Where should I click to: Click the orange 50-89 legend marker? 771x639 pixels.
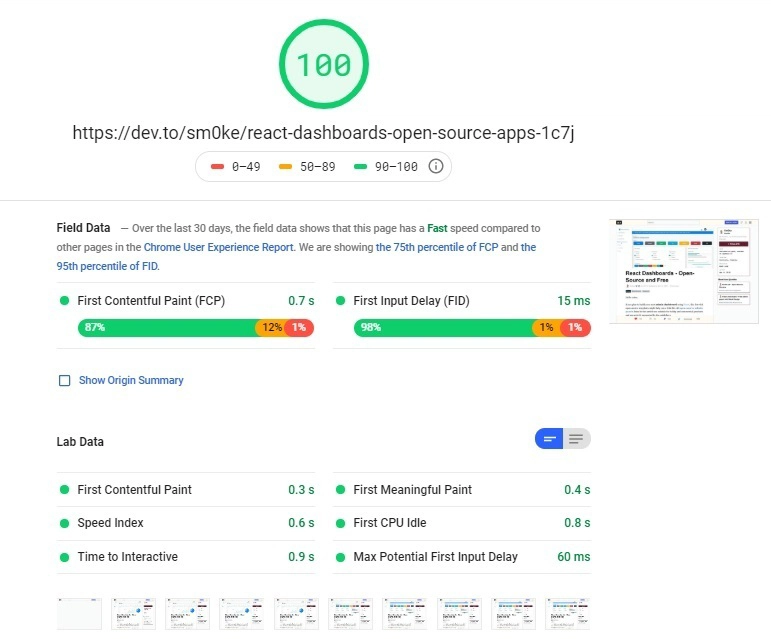[x=285, y=167]
